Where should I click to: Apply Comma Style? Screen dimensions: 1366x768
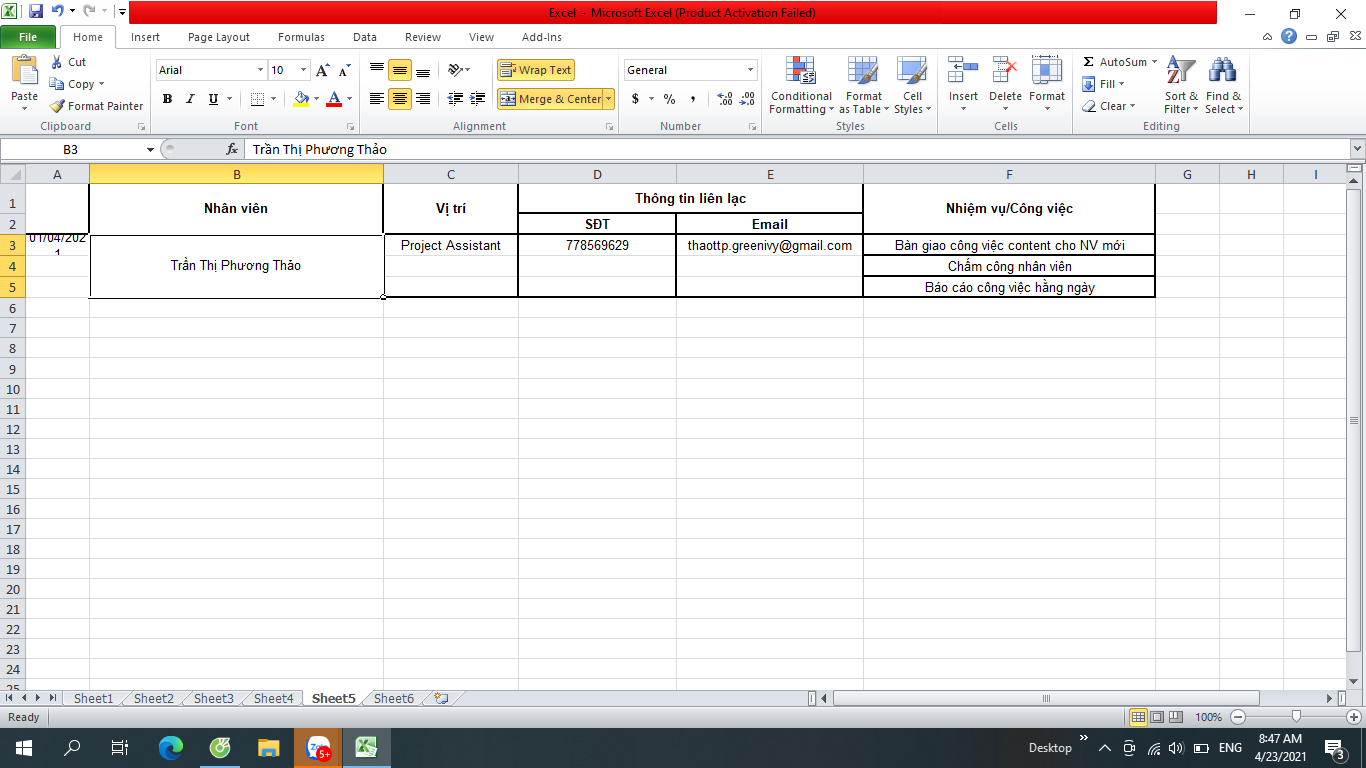(693, 99)
